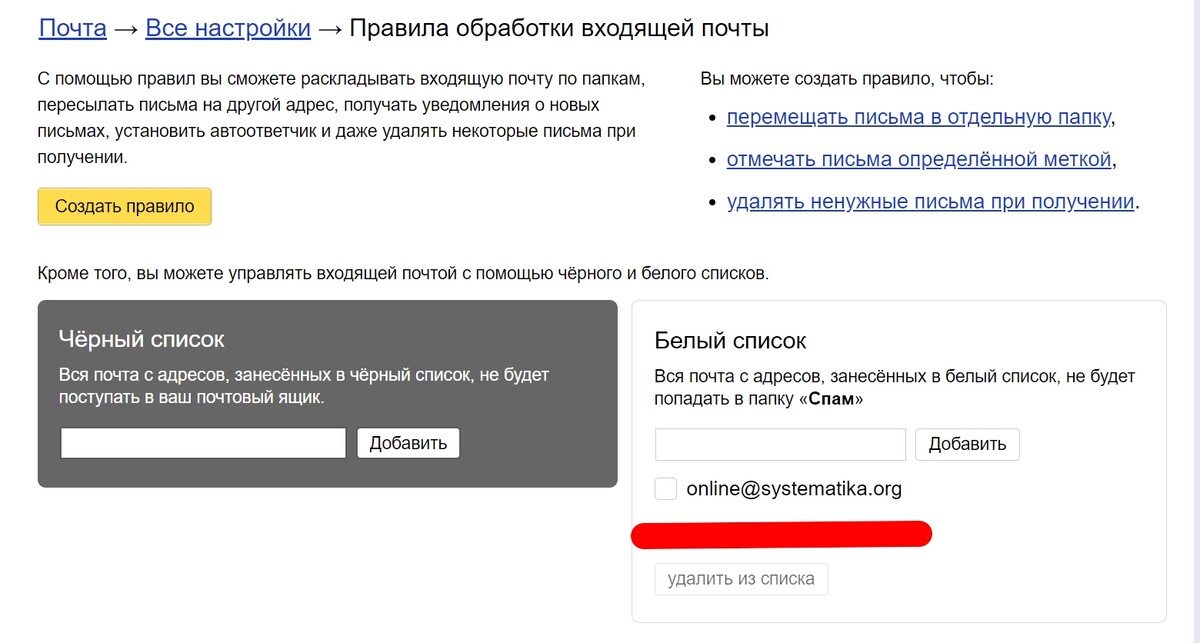Check the online@systematika.org checkbox
Viewport: 1200px width, 643px height.
pos(666,489)
